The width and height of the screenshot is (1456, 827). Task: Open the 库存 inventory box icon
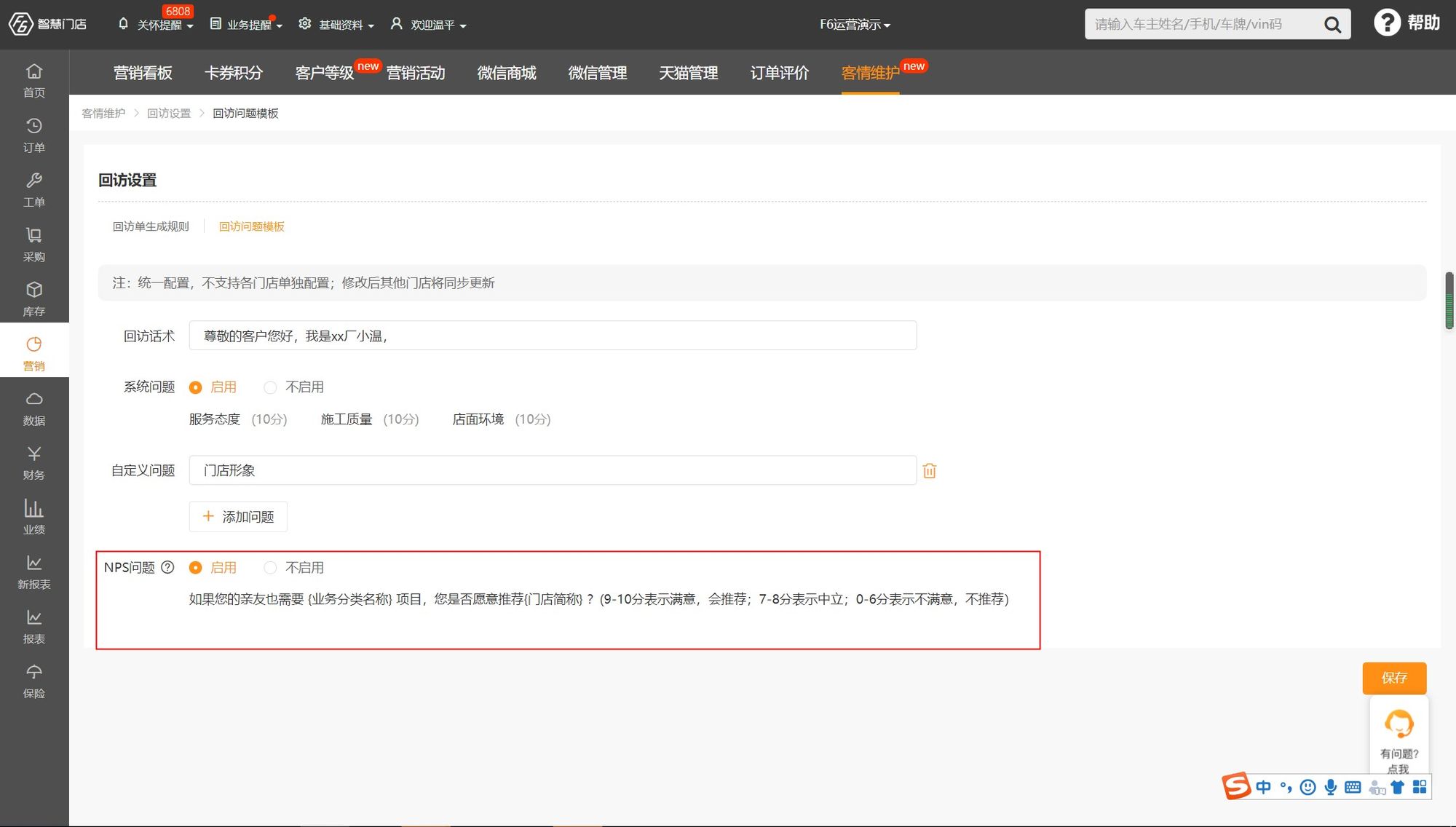coord(34,298)
